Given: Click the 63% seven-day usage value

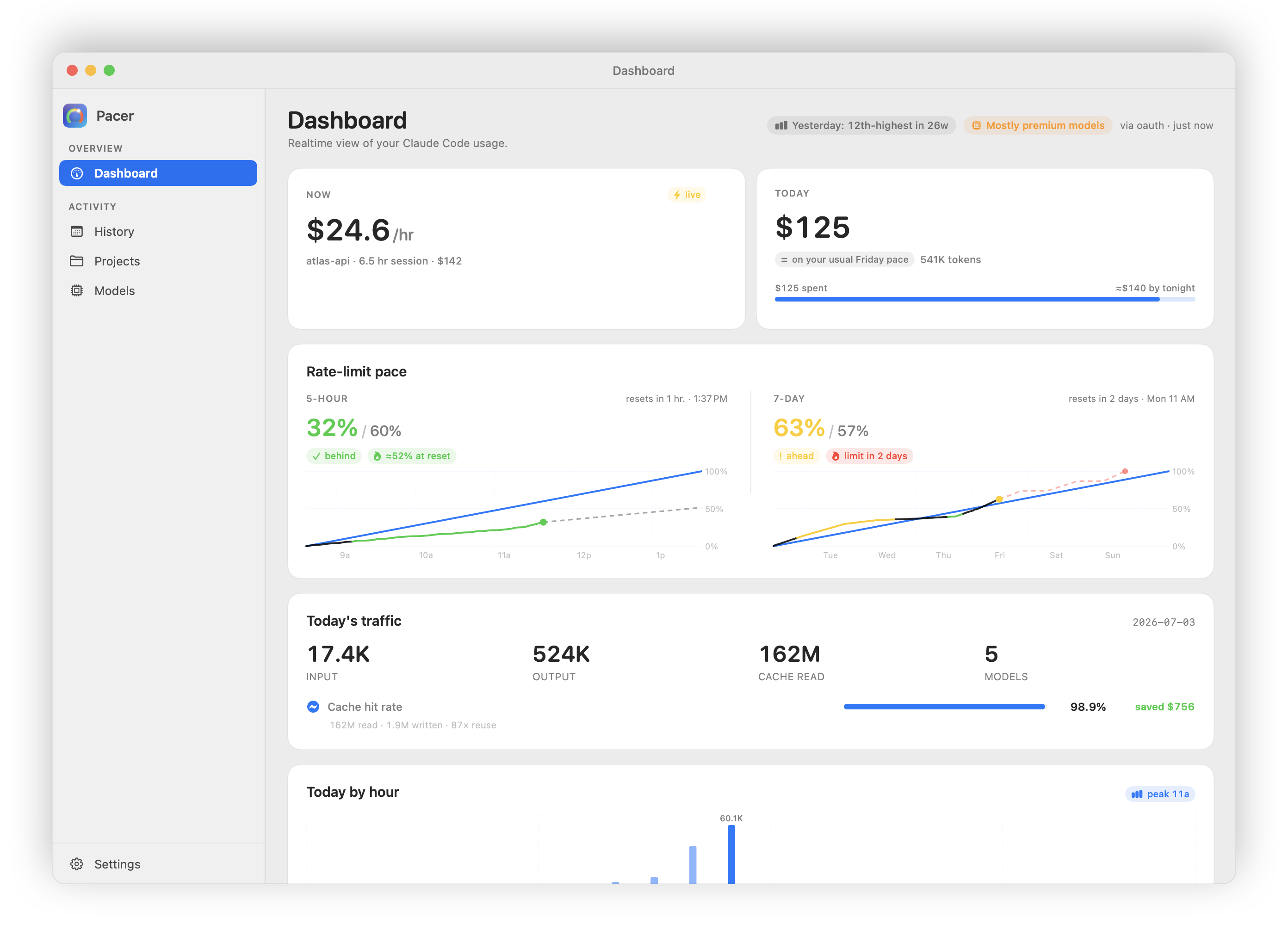Looking at the screenshot, I should coord(799,427).
